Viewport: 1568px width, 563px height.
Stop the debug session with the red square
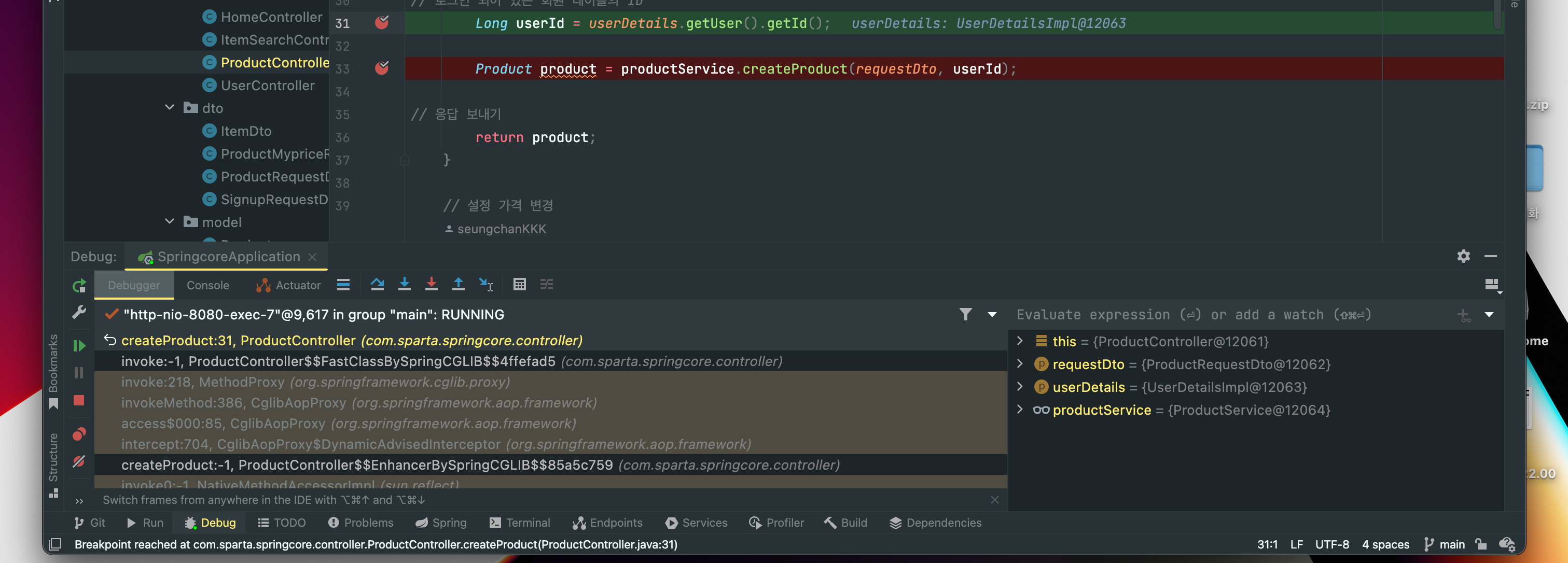[x=79, y=400]
